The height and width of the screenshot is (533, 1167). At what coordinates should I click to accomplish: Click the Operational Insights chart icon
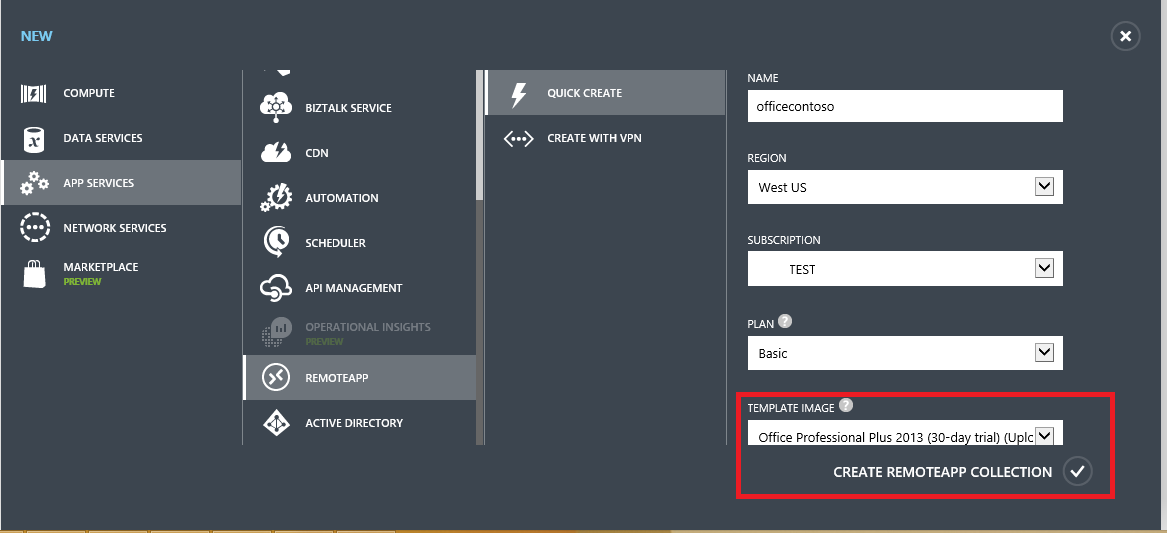click(276, 333)
